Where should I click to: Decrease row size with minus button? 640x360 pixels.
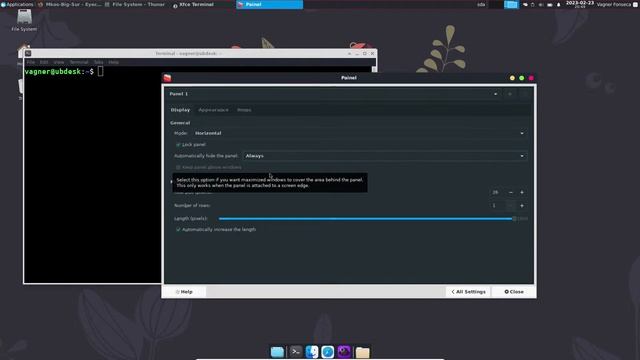(x=511, y=192)
